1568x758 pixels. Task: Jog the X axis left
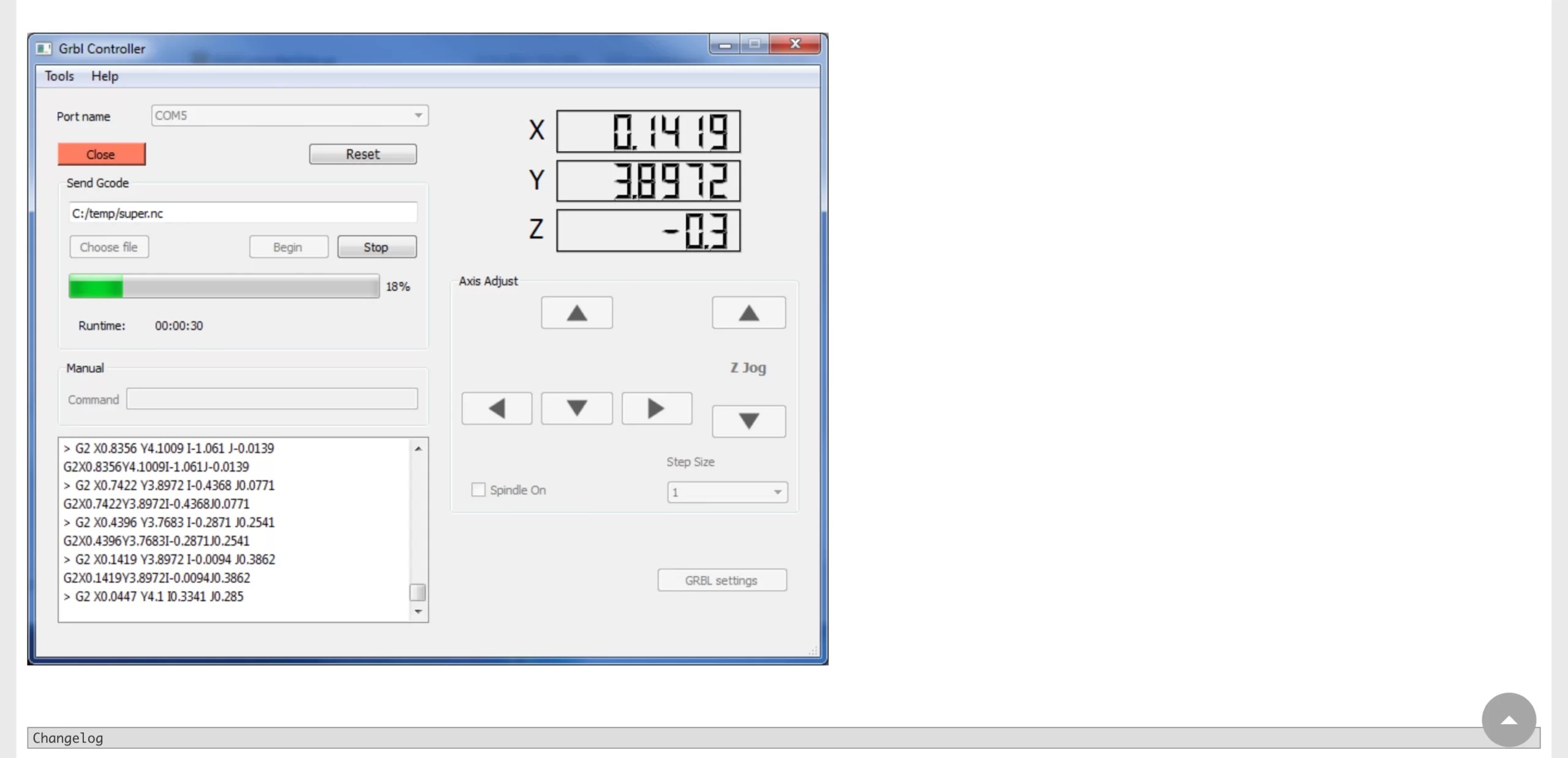[x=496, y=407]
